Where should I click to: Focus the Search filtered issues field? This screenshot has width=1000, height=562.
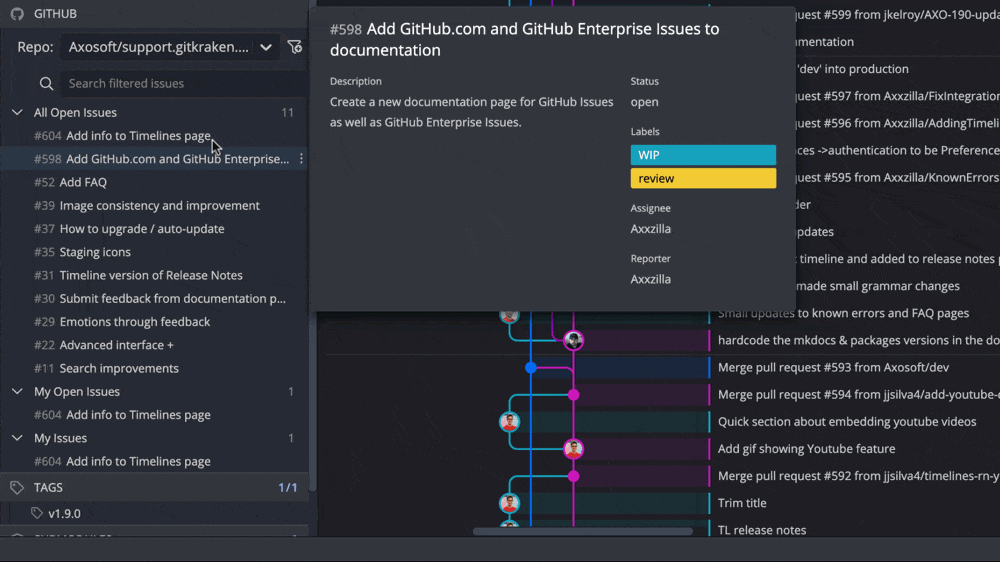pyautogui.click(x=185, y=84)
